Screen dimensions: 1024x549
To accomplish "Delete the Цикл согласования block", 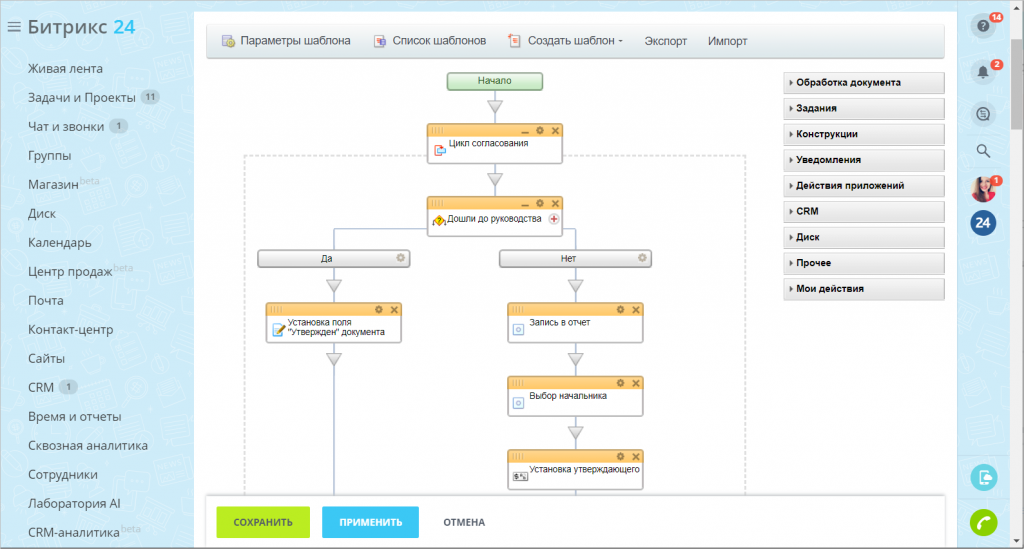I will pos(555,131).
